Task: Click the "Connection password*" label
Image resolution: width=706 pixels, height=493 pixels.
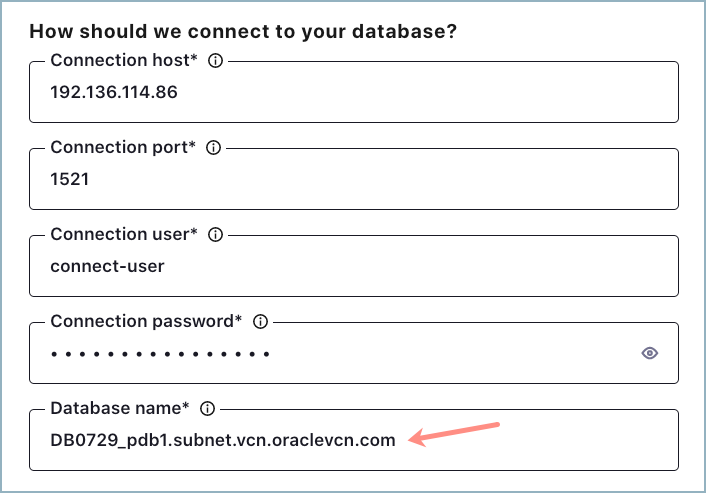Action: [146, 322]
